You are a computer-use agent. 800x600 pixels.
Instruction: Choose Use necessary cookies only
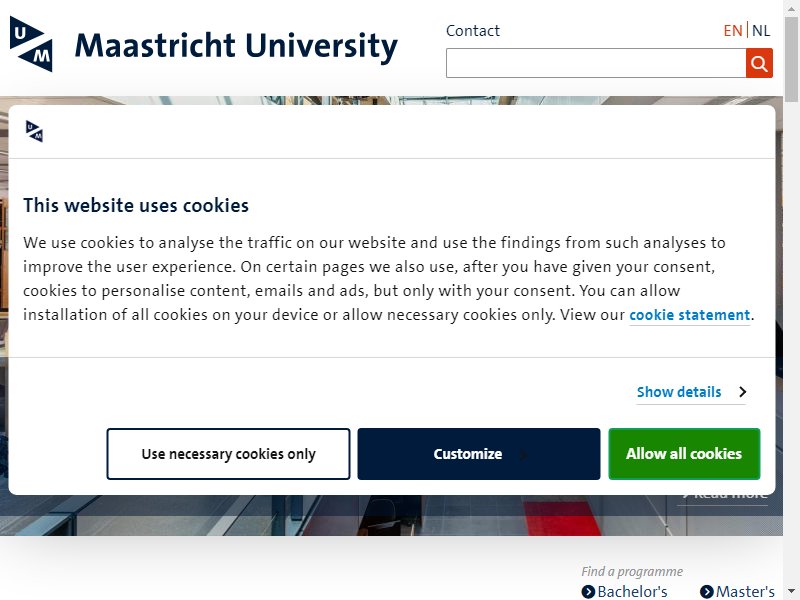pos(228,454)
